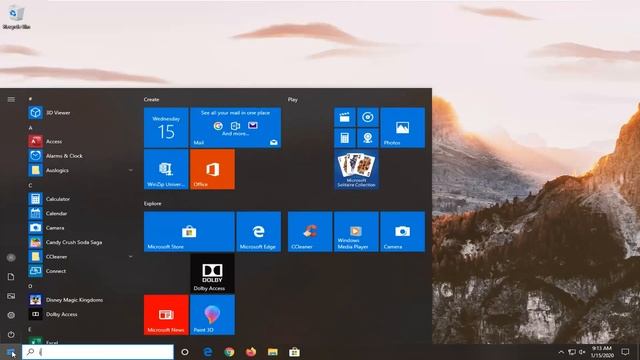This screenshot has width=640, height=360.
Task: Open the Wednesday 15 calendar tile
Action: click(166, 127)
